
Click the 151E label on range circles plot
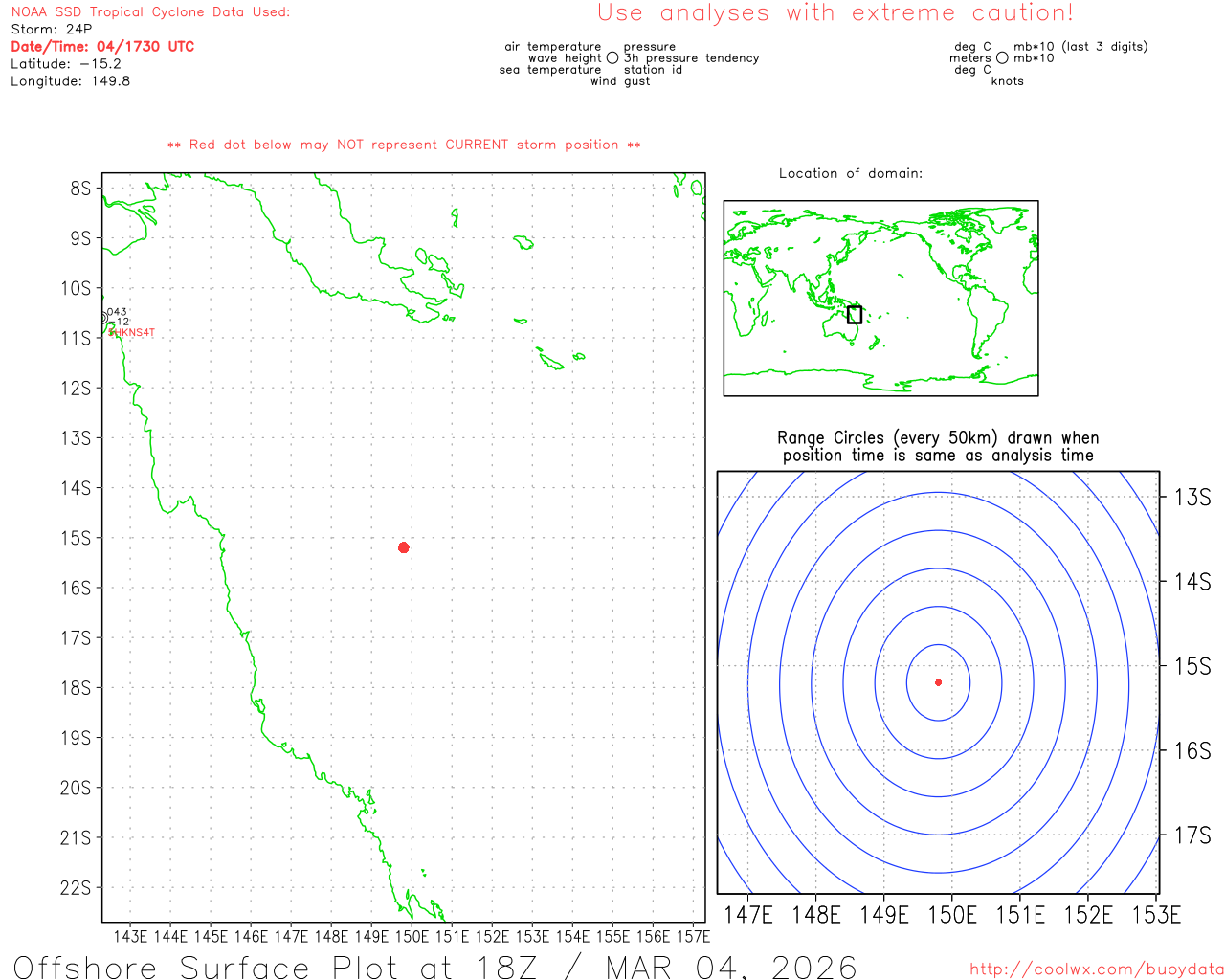pos(1020,915)
